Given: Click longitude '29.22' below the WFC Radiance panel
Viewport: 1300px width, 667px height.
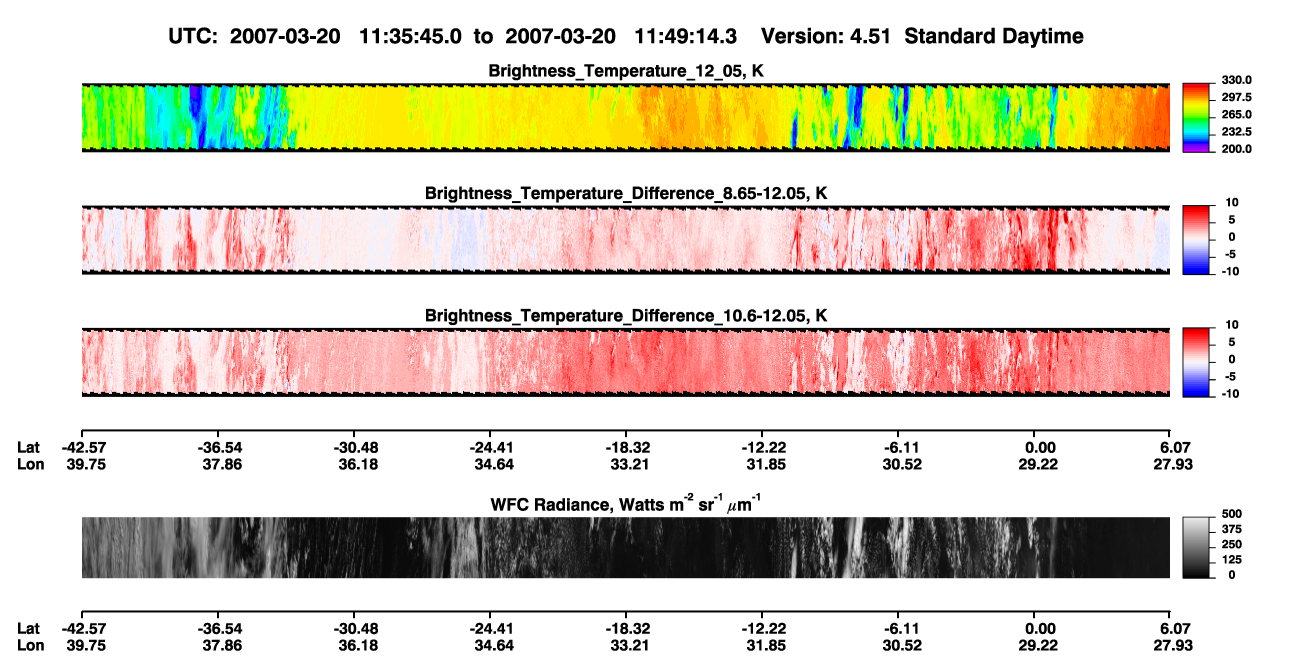Looking at the screenshot, I should [1040, 645].
